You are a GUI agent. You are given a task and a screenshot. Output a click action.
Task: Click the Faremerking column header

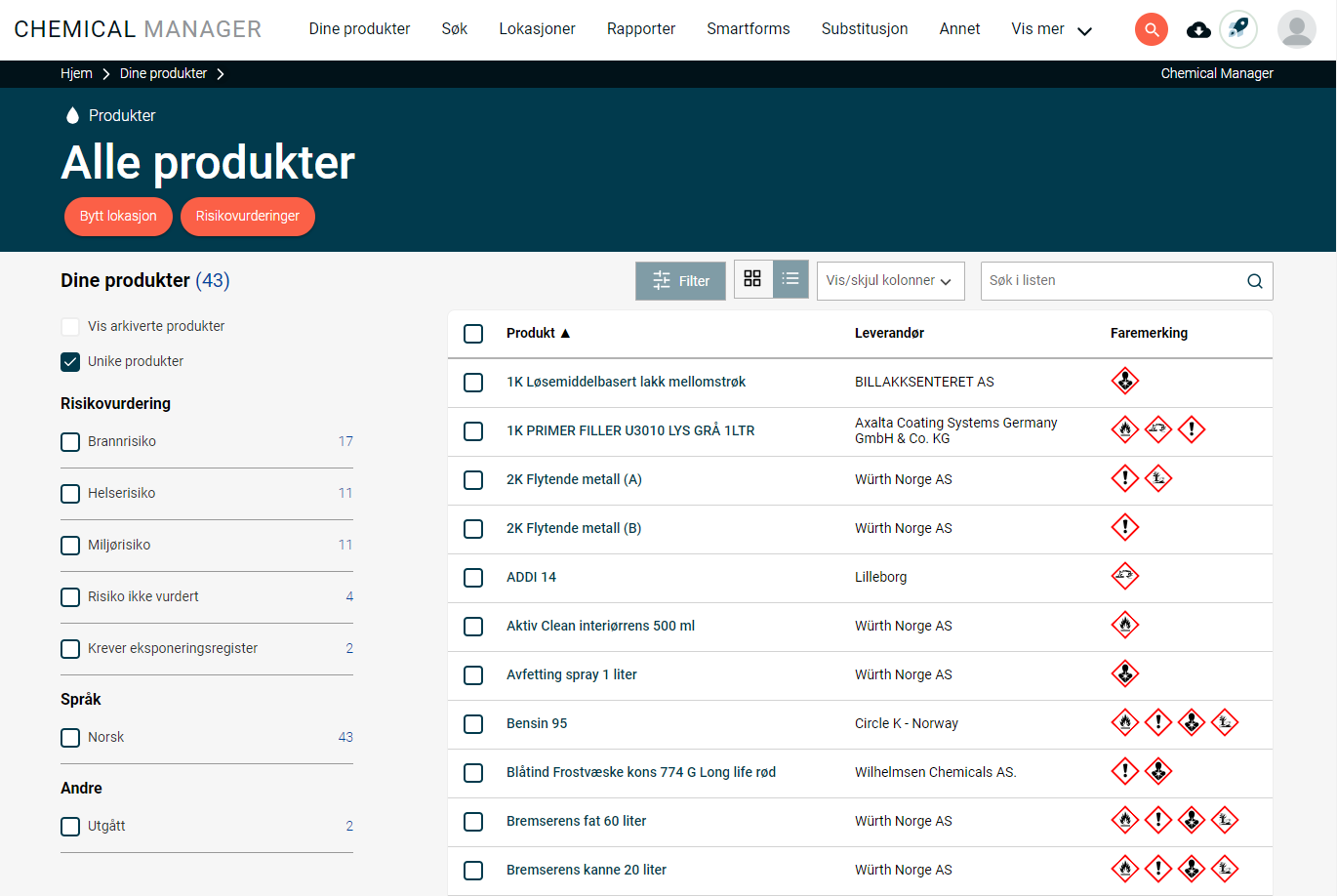[1149, 333]
